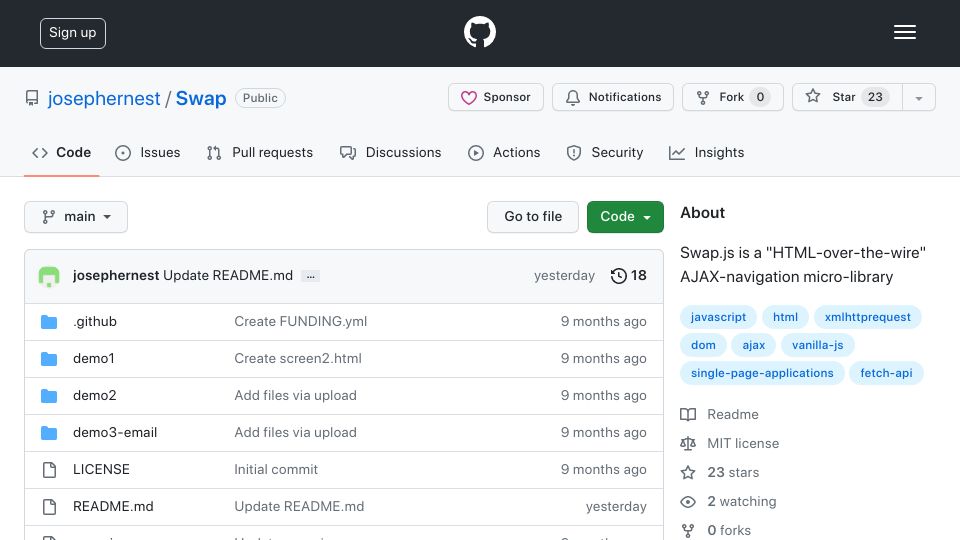Click the GitHub Octocat logo

click(479, 32)
